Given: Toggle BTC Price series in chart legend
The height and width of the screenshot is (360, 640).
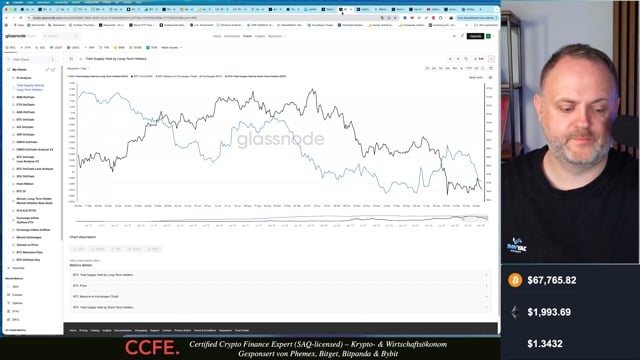Looking at the screenshot, I should tap(142, 76).
